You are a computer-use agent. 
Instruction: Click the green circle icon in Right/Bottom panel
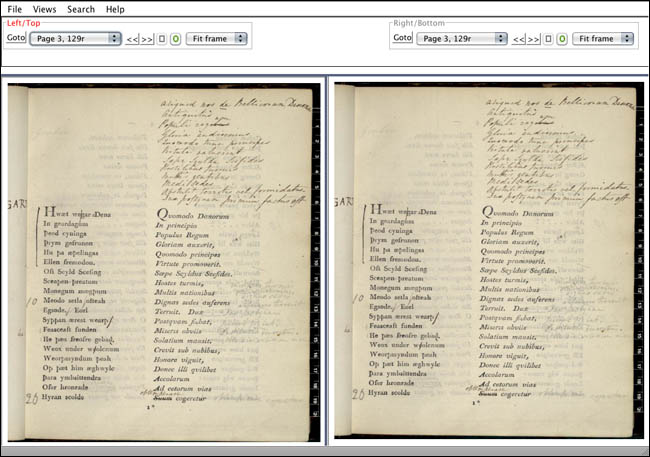click(562, 39)
